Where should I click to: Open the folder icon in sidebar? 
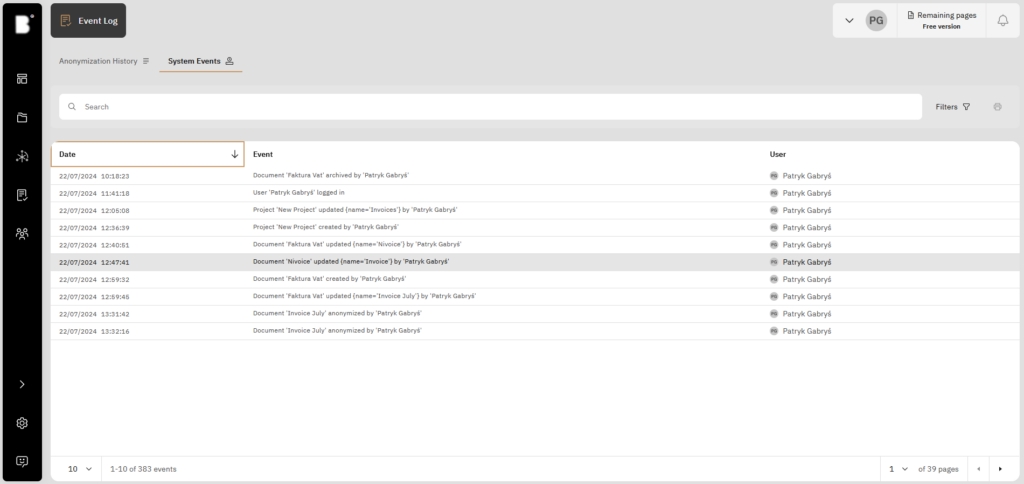click(22, 118)
